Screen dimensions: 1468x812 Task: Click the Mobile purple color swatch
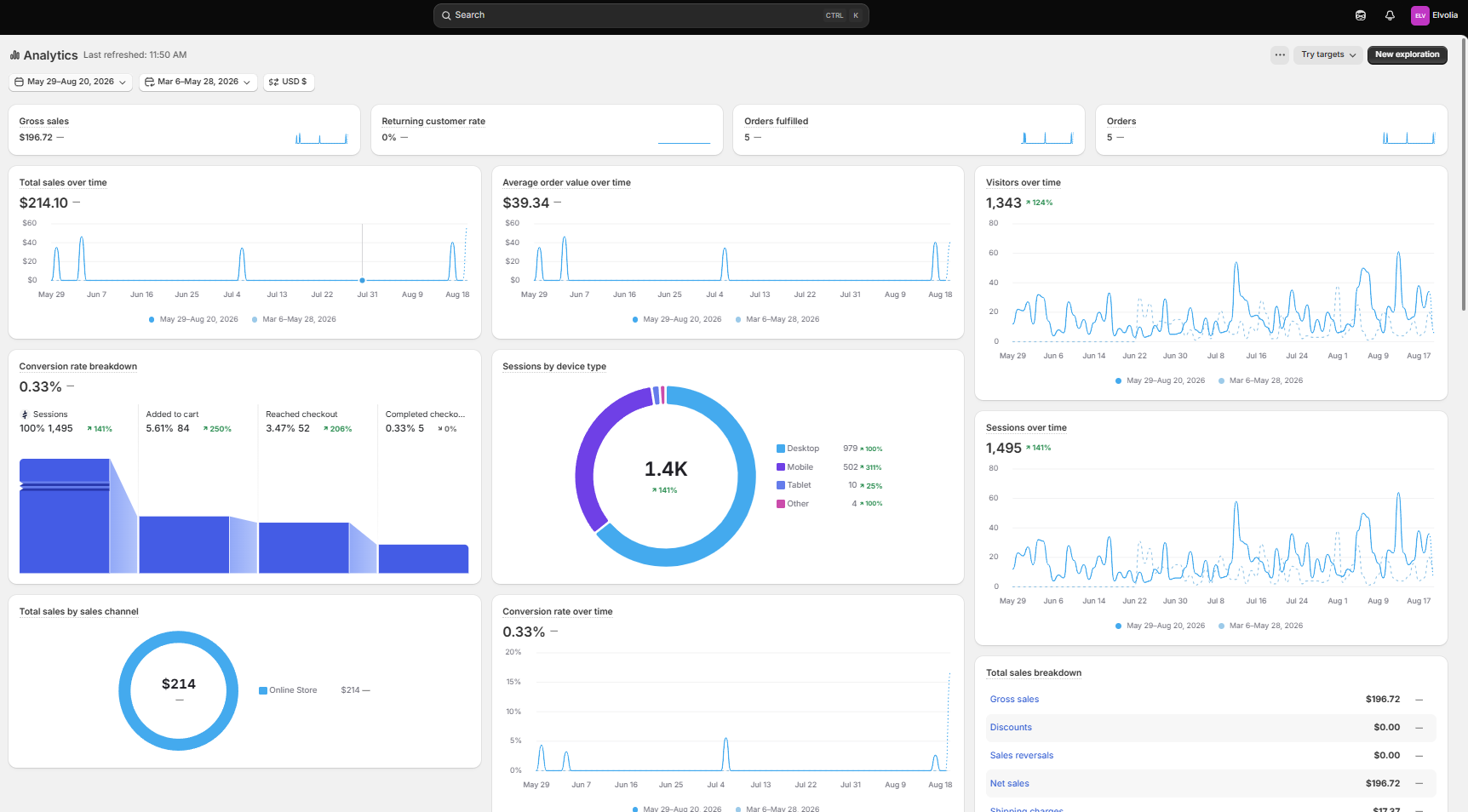pyautogui.click(x=781, y=467)
